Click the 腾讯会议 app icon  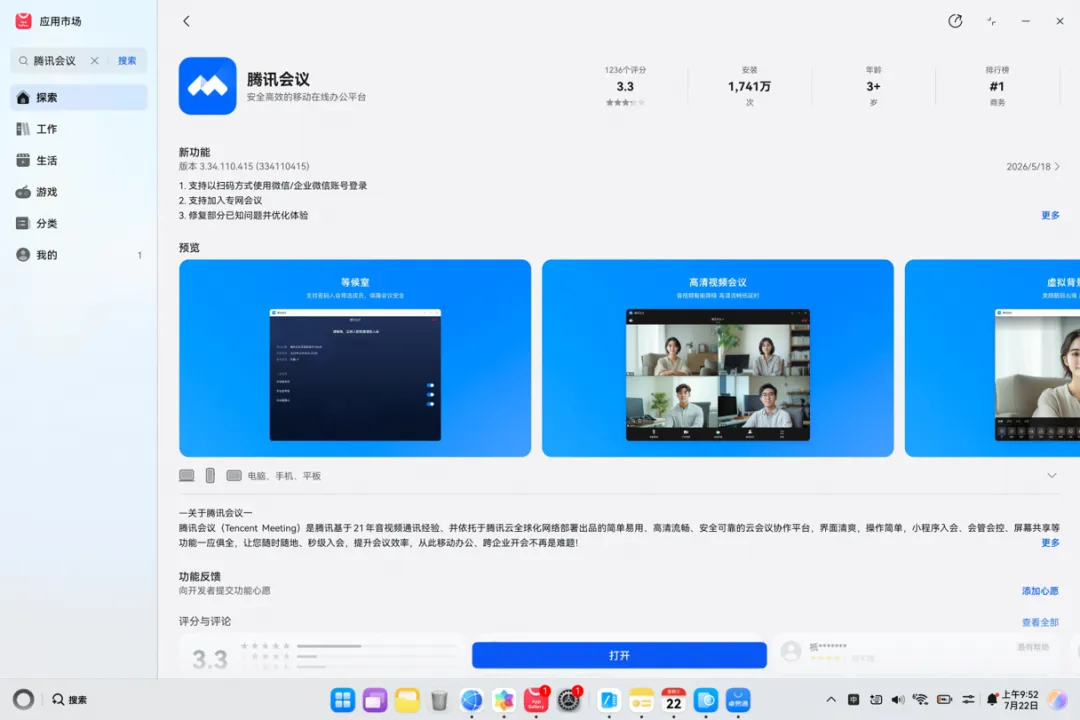pos(207,86)
